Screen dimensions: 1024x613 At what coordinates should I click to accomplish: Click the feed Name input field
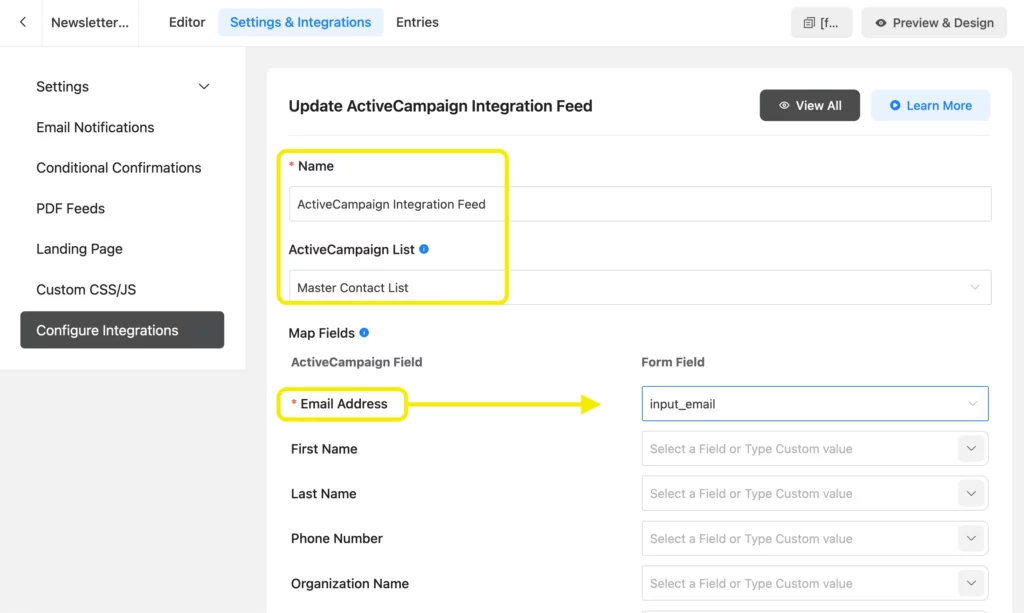[x=640, y=204]
